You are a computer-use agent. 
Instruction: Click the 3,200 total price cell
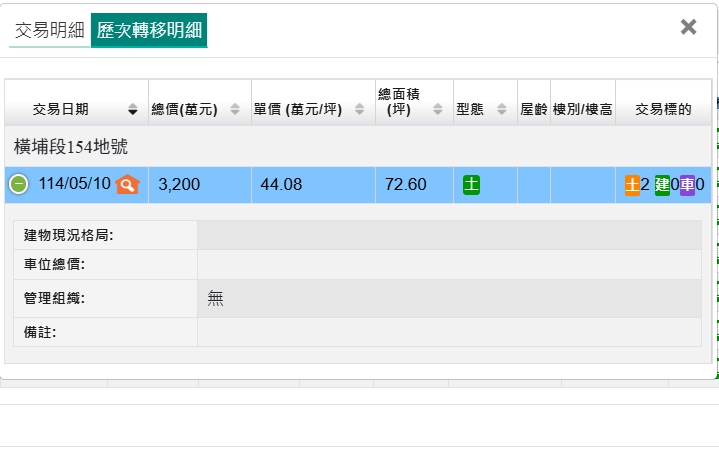179,184
